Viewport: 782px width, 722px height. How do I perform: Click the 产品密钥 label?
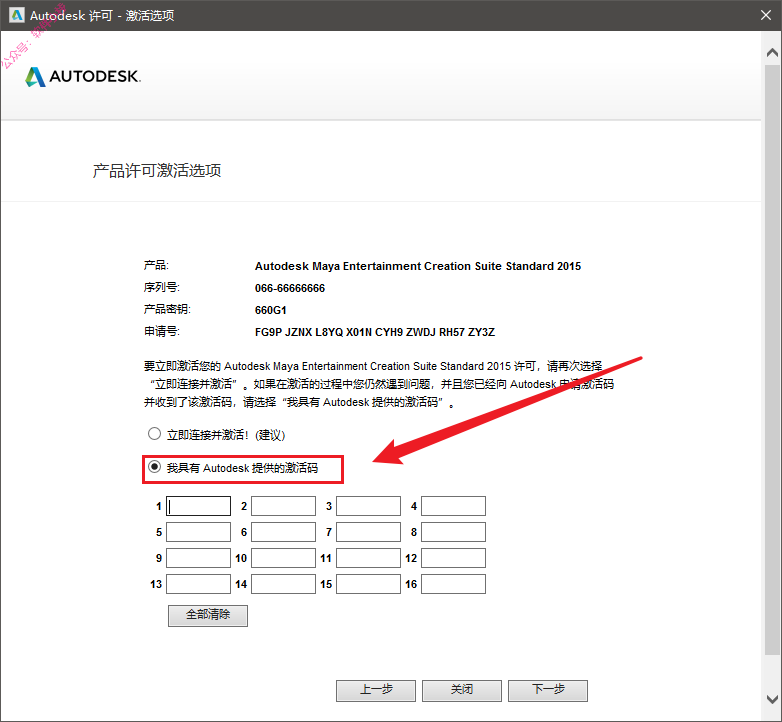click(x=167, y=309)
